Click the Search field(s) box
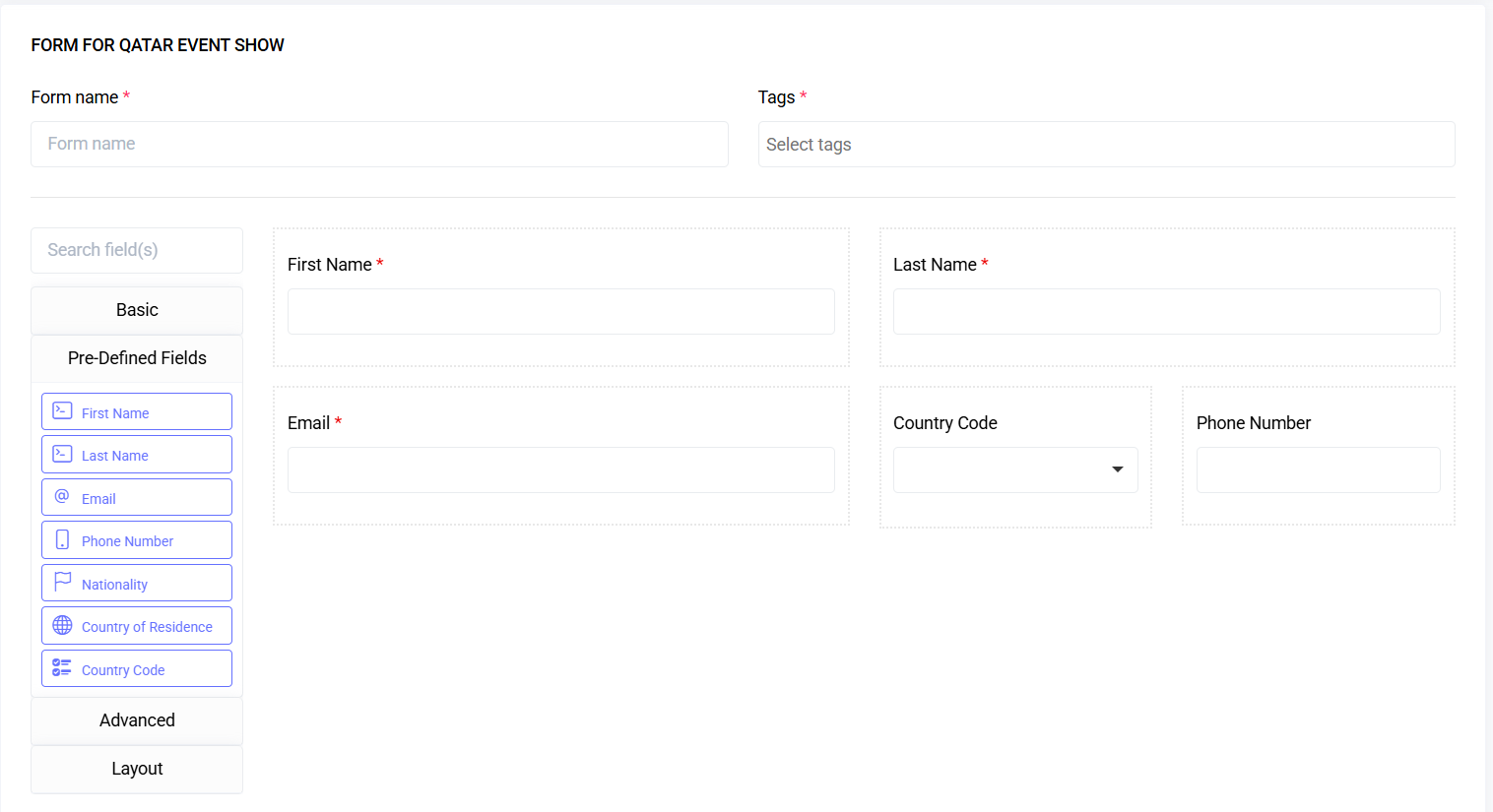The width and height of the screenshot is (1493, 812). (136, 250)
